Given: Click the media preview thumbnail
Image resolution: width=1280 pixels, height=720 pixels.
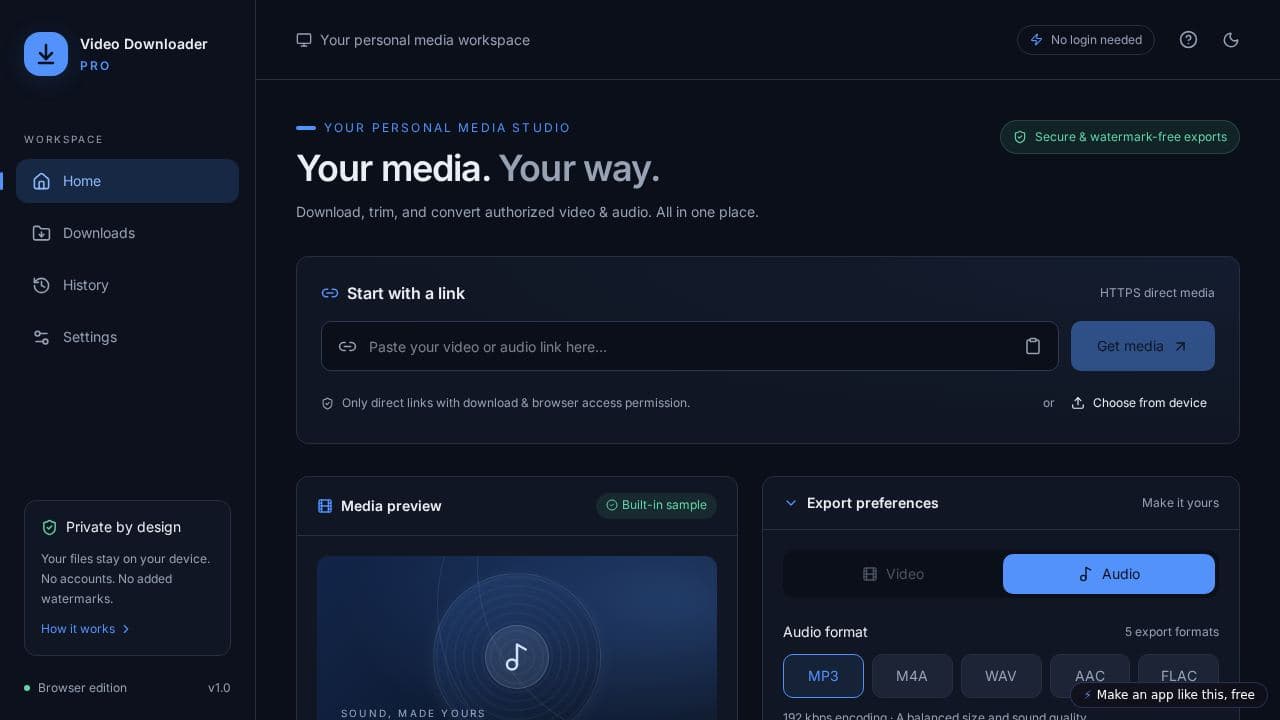Looking at the screenshot, I should click(x=517, y=638).
